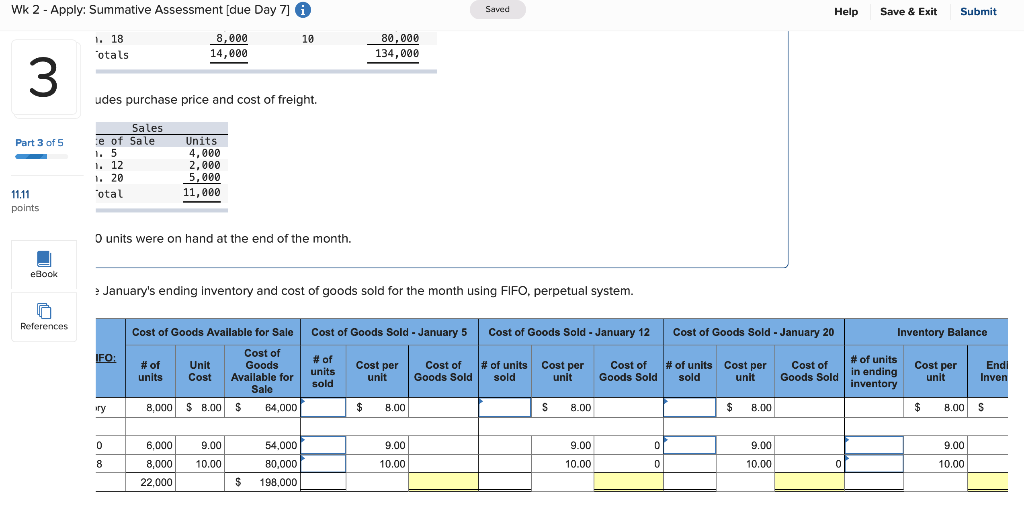Select January 5 total cost of goods sold cell
1024x531 pixels.
click(x=443, y=482)
